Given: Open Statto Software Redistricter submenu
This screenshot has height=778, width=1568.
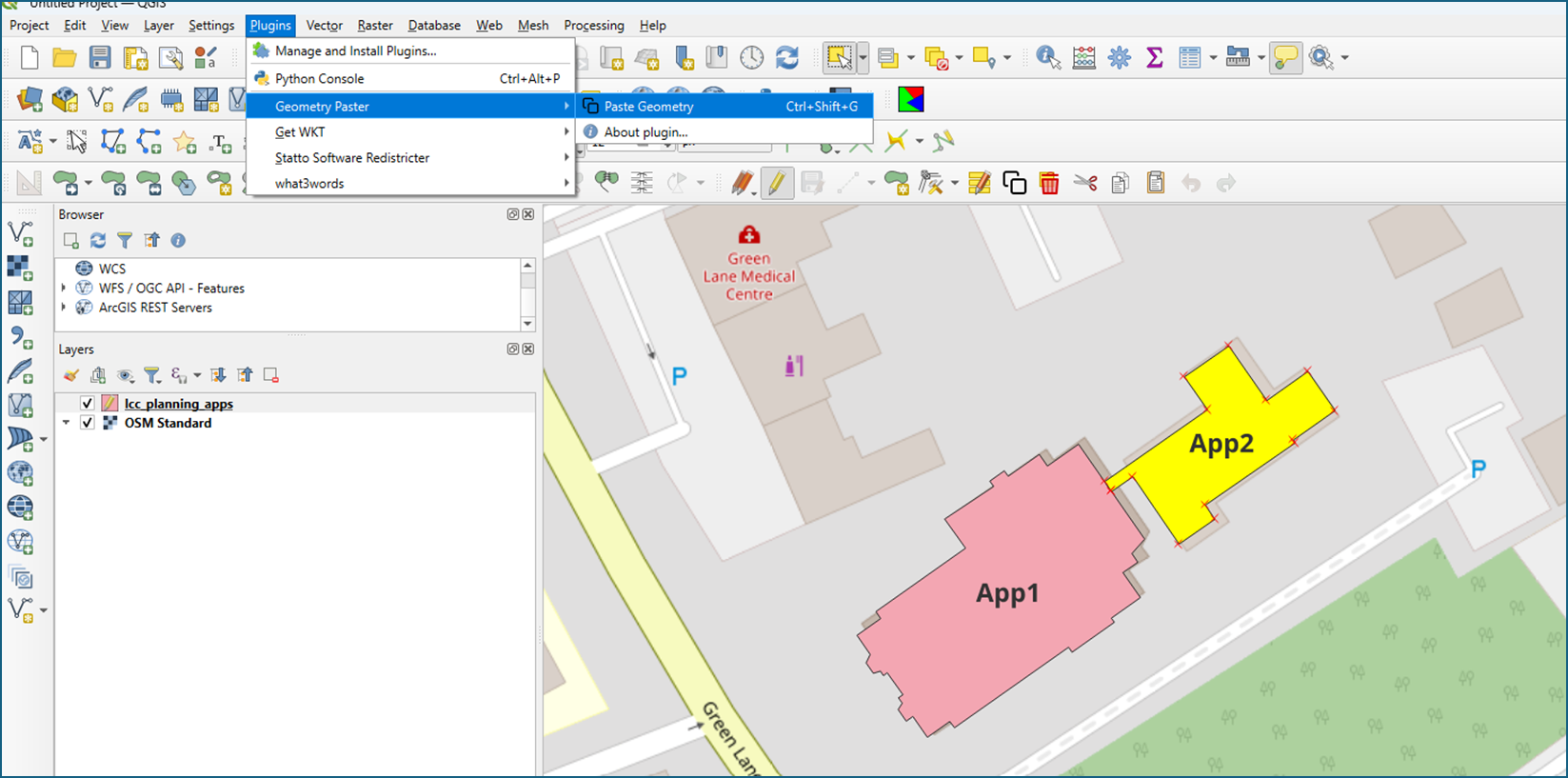Looking at the screenshot, I should click(x=410, y=158).
